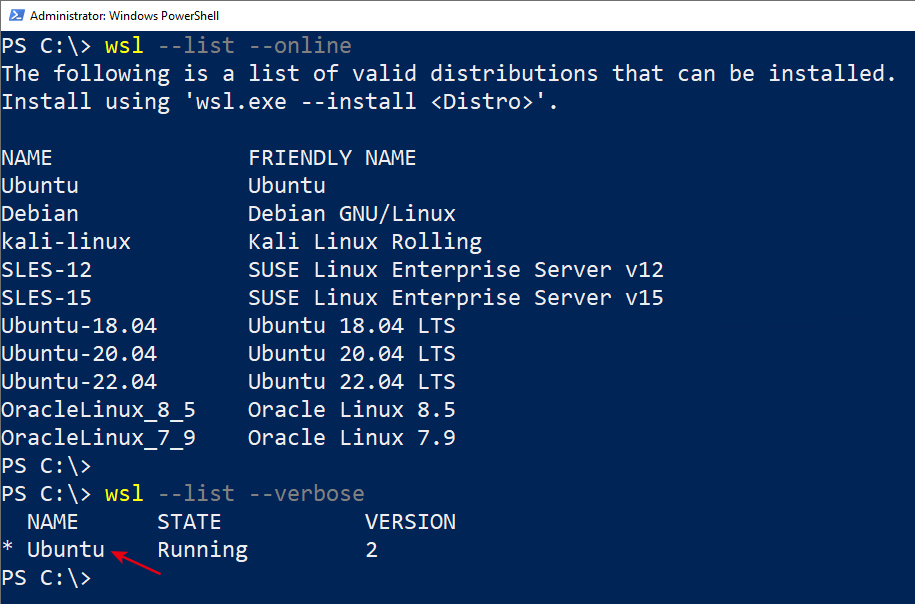Click the Running state value

pyautogui.click(x=202, y=550)
